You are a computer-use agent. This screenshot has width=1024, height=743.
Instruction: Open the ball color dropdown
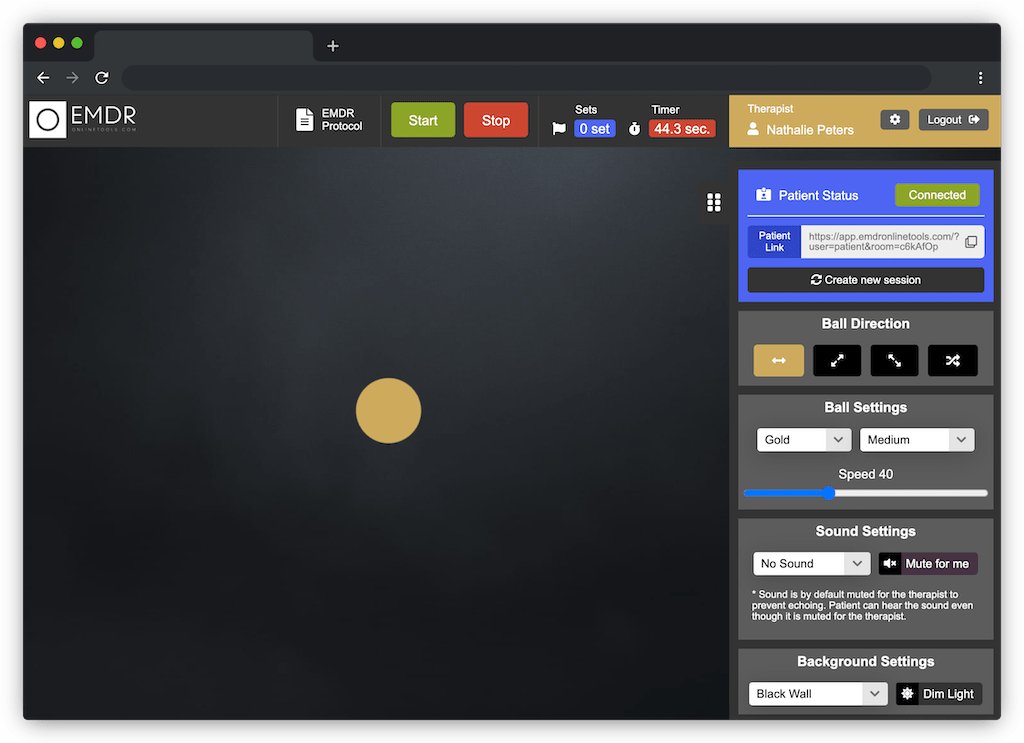[803, 439]
